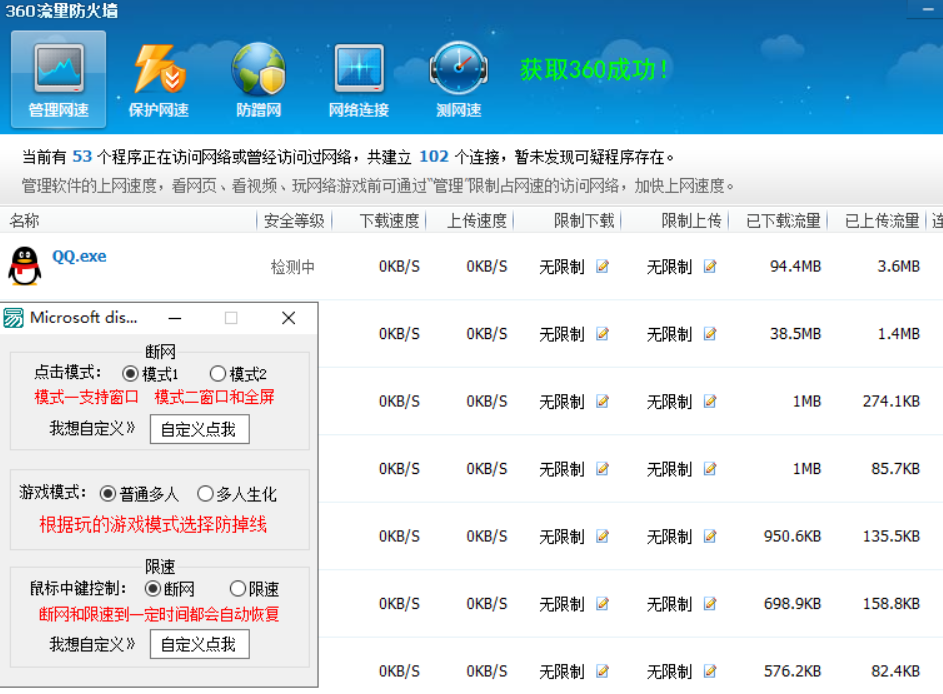This screenshot has width=943, height=694.
Task: Edit download limit for the QQ.exe row
Action: 603,266
